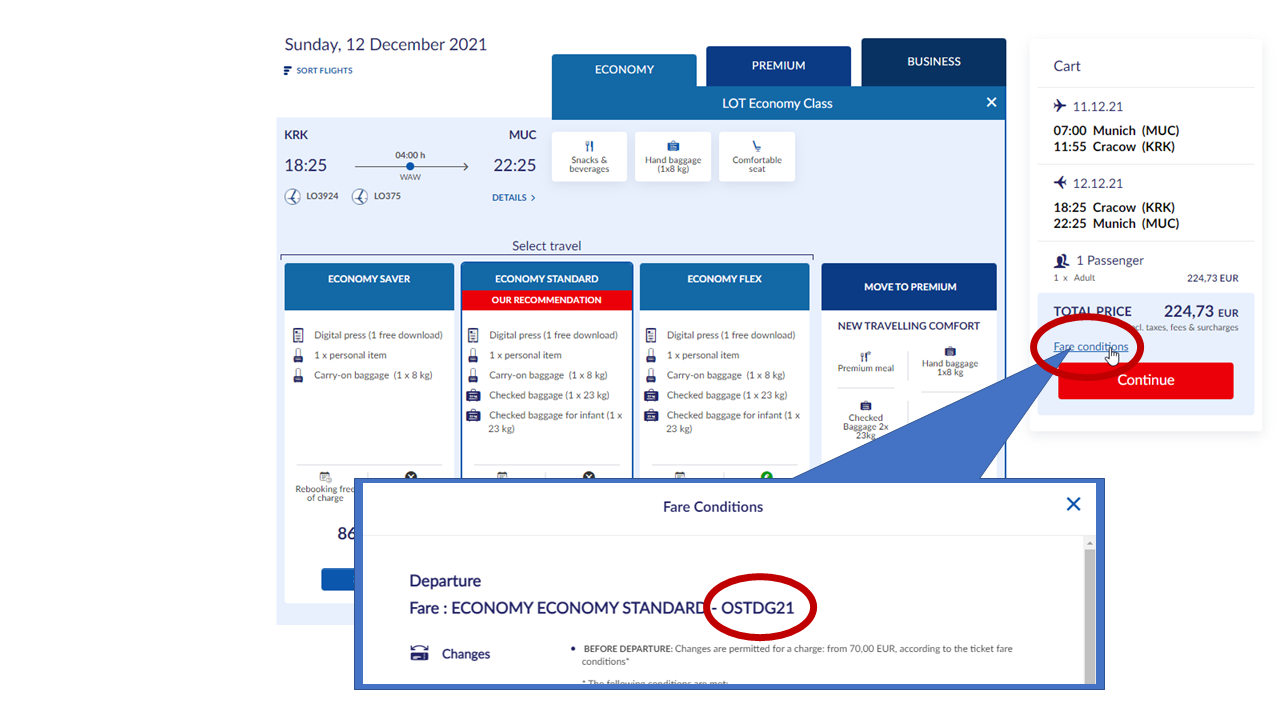Click the Changes icon in Fare Conditions
The height and width of the screenshot is (720, 1280).
(x=420, y=654)
